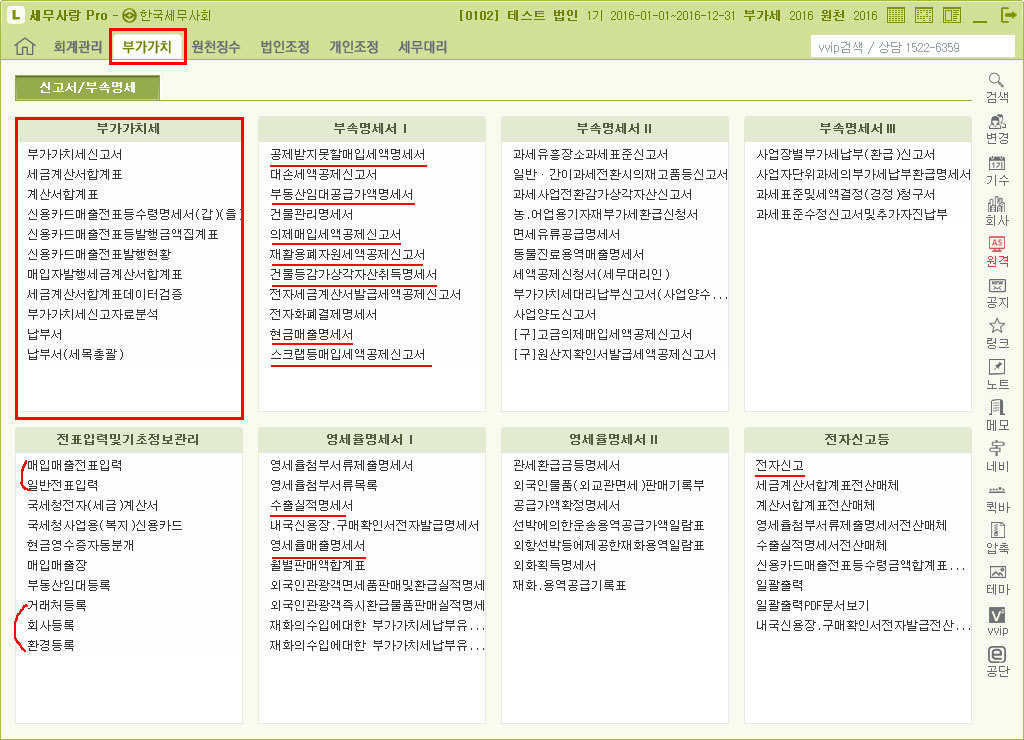This screenshot has height=740, width=1024.
Task: Open the 세무대리 menu
Action: coord(423,47)
